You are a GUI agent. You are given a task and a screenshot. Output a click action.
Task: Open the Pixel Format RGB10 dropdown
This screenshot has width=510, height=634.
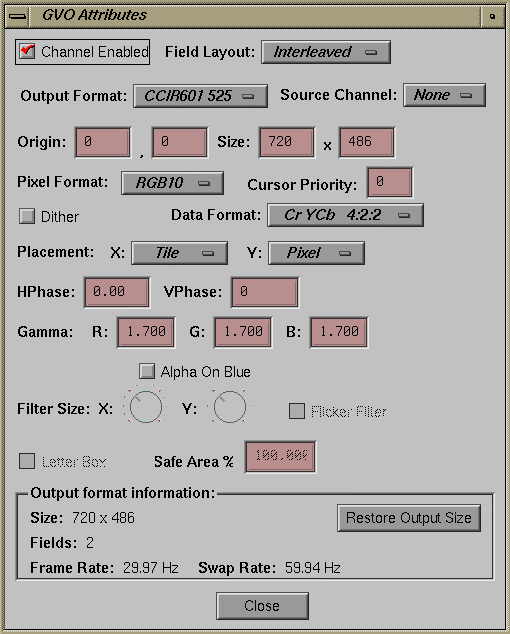pyautogui.click(x=173, y=183)
